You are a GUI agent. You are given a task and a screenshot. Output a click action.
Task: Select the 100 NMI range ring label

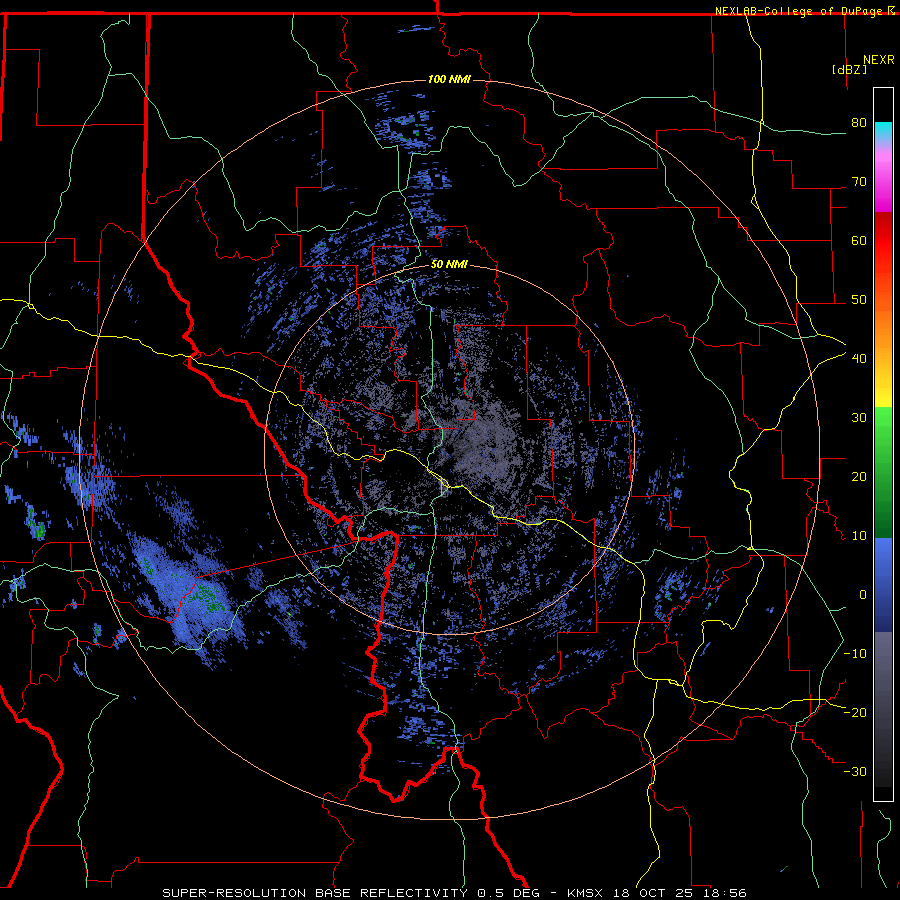(x=449, y=79)
